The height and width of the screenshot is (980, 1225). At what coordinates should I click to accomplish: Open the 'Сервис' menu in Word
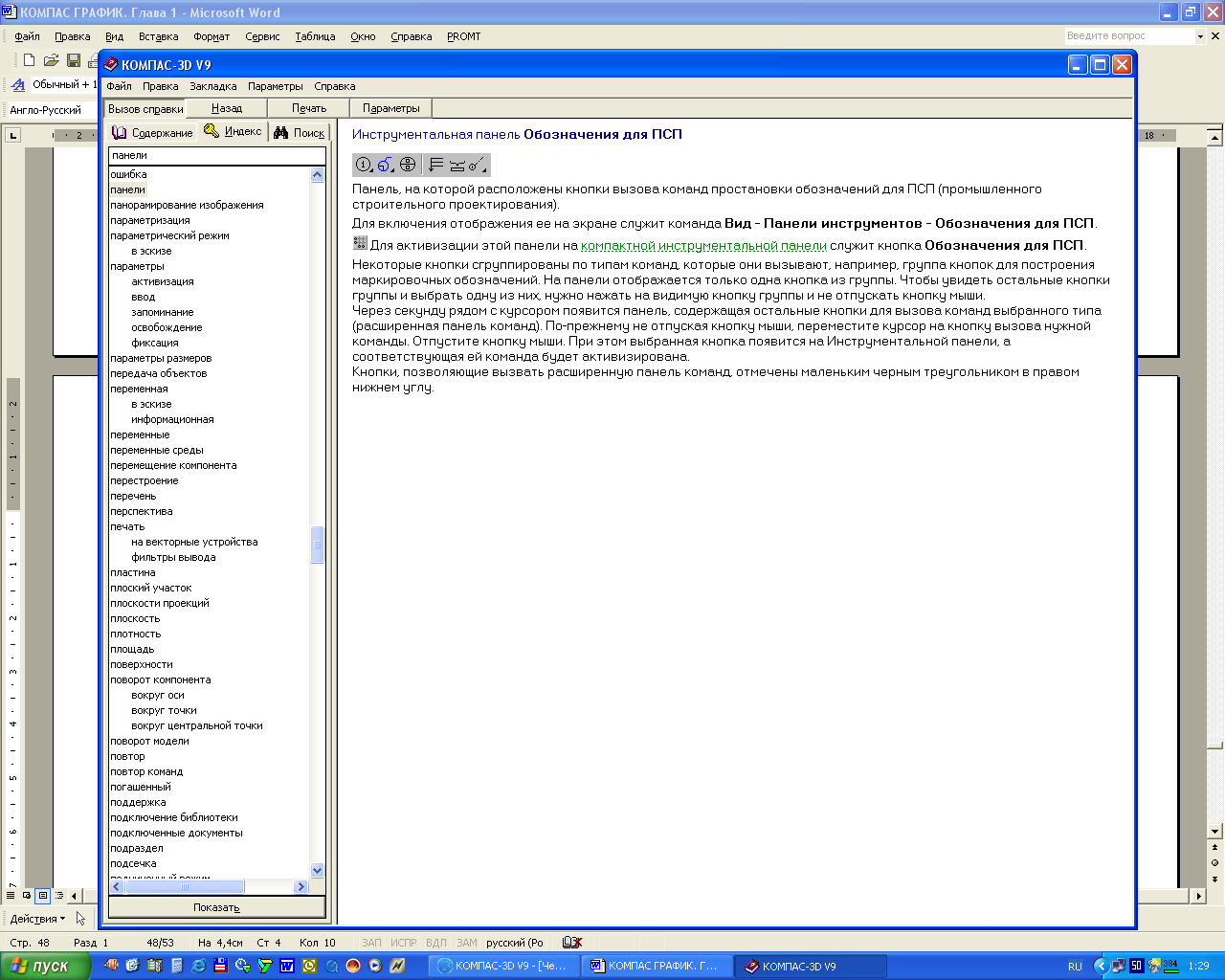point(262,36)
